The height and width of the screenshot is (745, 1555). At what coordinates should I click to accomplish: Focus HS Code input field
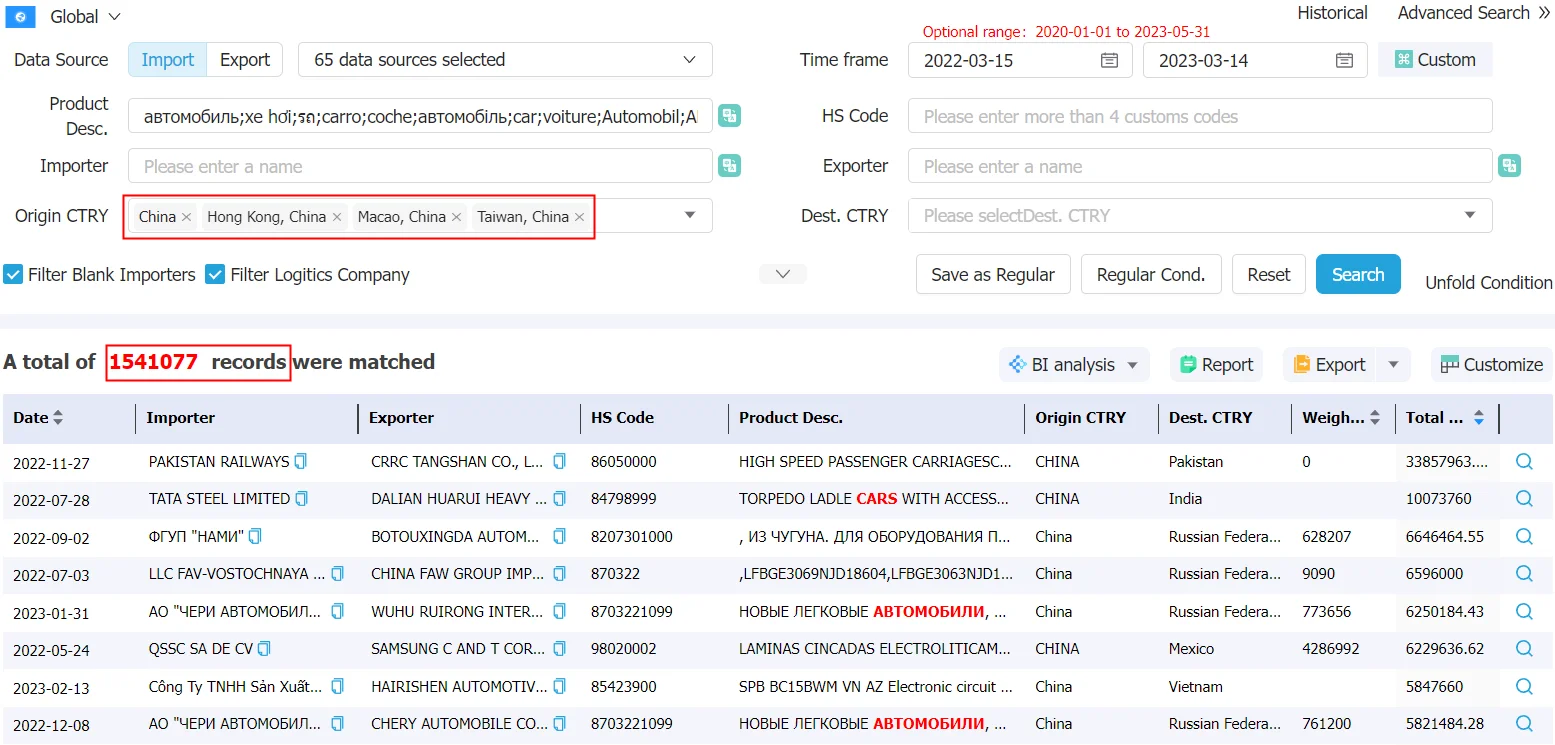[x=1200, y=116]
